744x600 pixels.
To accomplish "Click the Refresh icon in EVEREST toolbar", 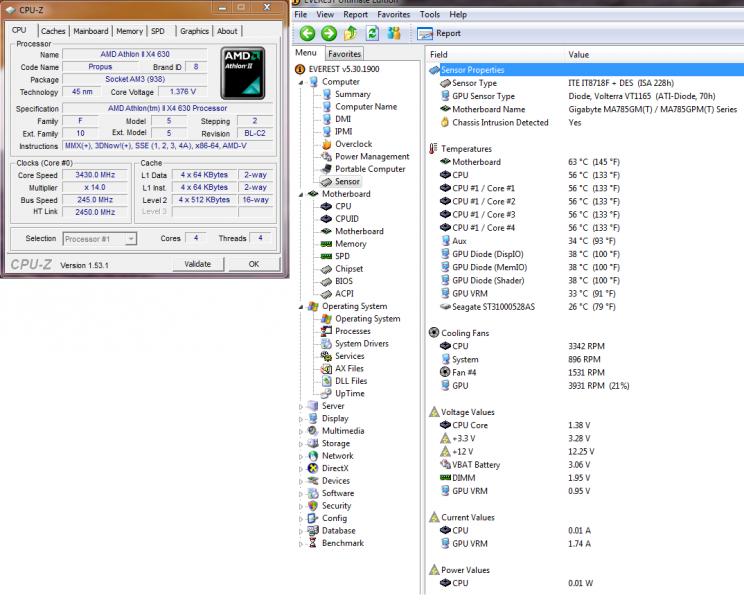I will 372,33.
